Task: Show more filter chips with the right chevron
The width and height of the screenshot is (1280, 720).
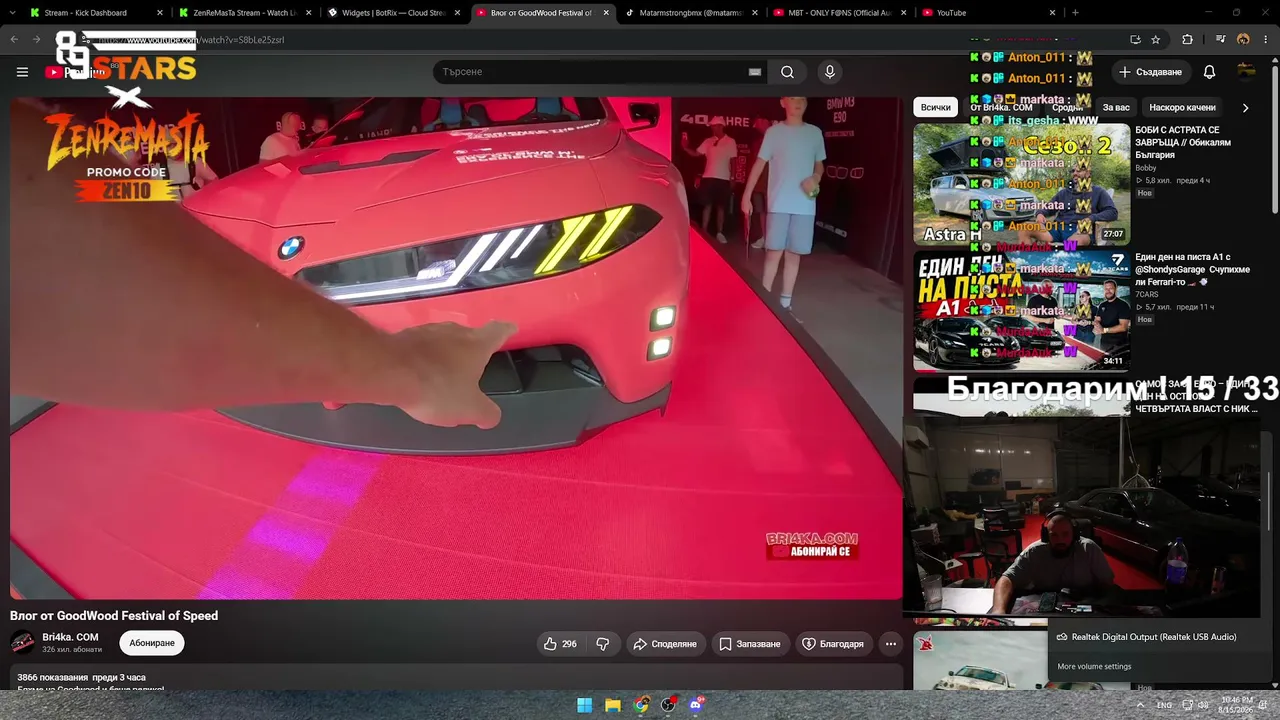Action: tap(1245, 107)
